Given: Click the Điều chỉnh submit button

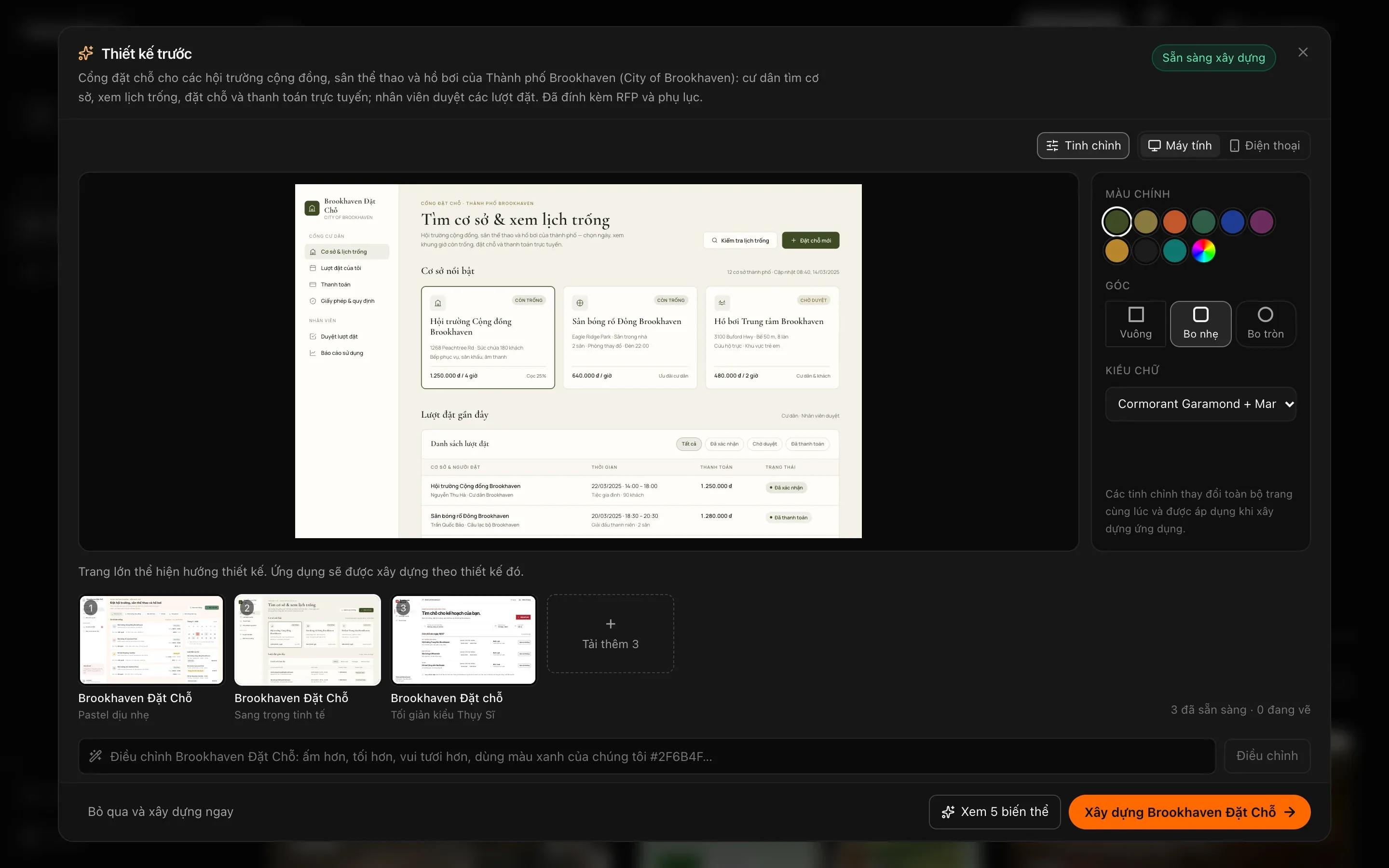Looking at the screenshot, I should coord(1267,756).
